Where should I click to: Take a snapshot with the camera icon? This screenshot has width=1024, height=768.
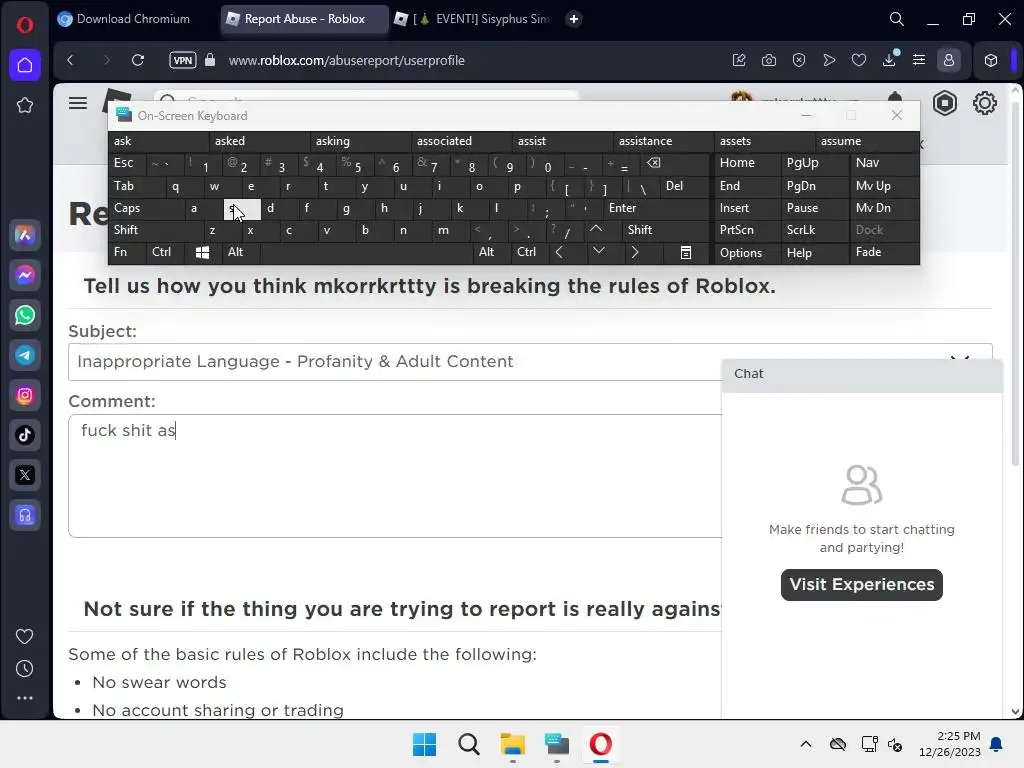[769, 60]
